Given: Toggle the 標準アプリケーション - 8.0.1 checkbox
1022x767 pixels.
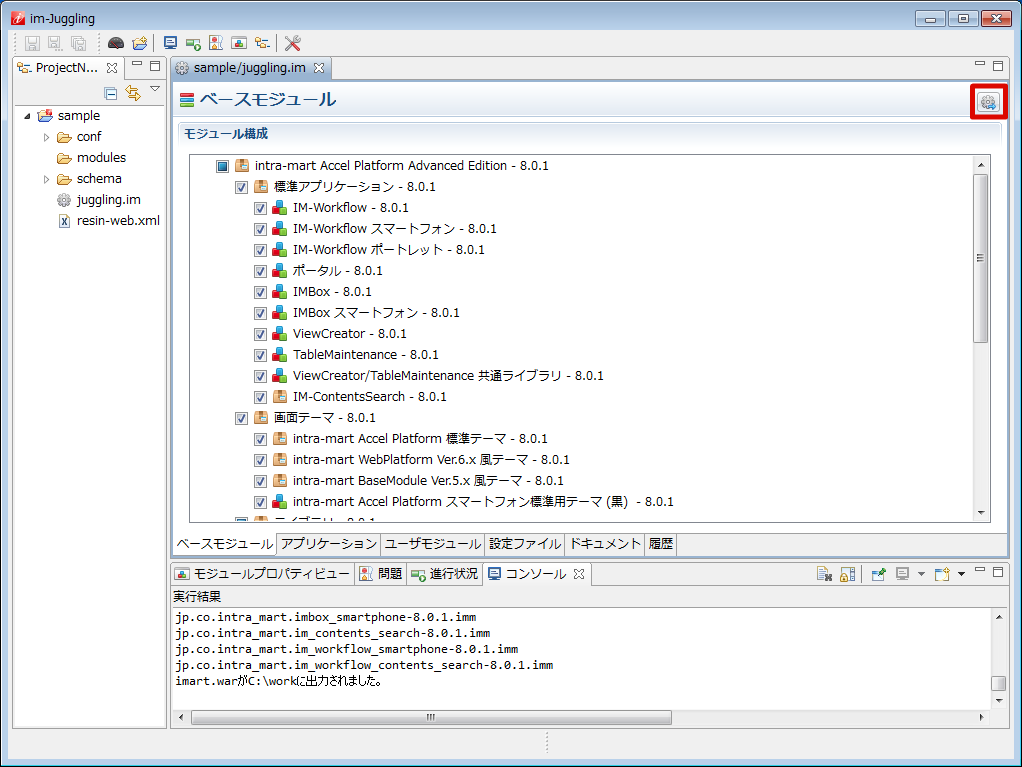Looking at the screenshot, I should click(x=241, y=188).
